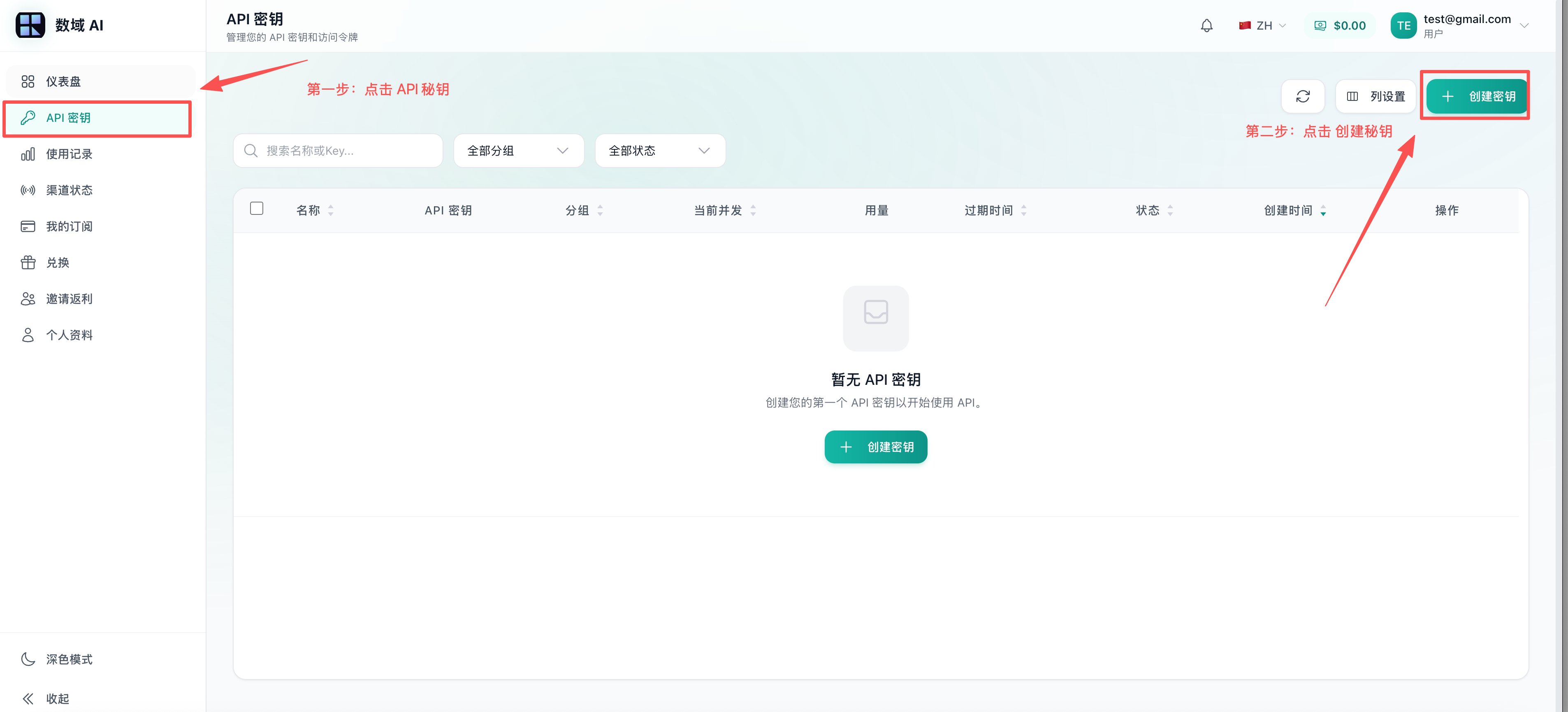Open 列设置 column settings

(1375, 96)
